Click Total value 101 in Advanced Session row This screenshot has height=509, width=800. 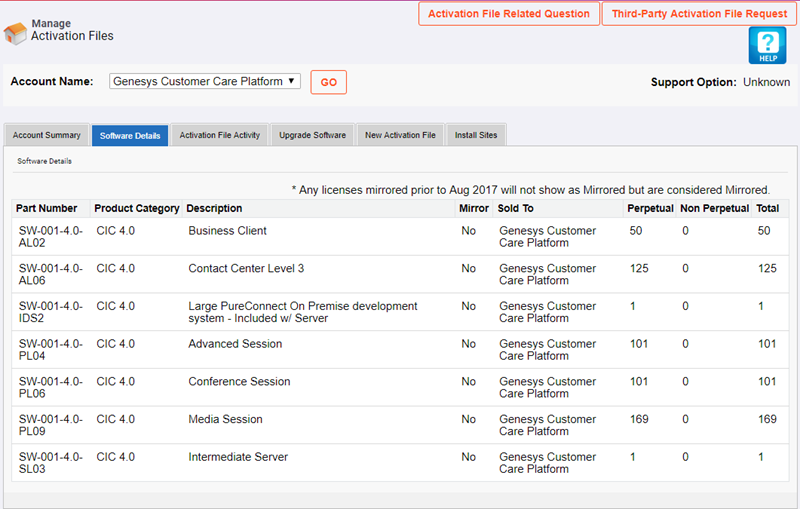[x=767, y=344]
